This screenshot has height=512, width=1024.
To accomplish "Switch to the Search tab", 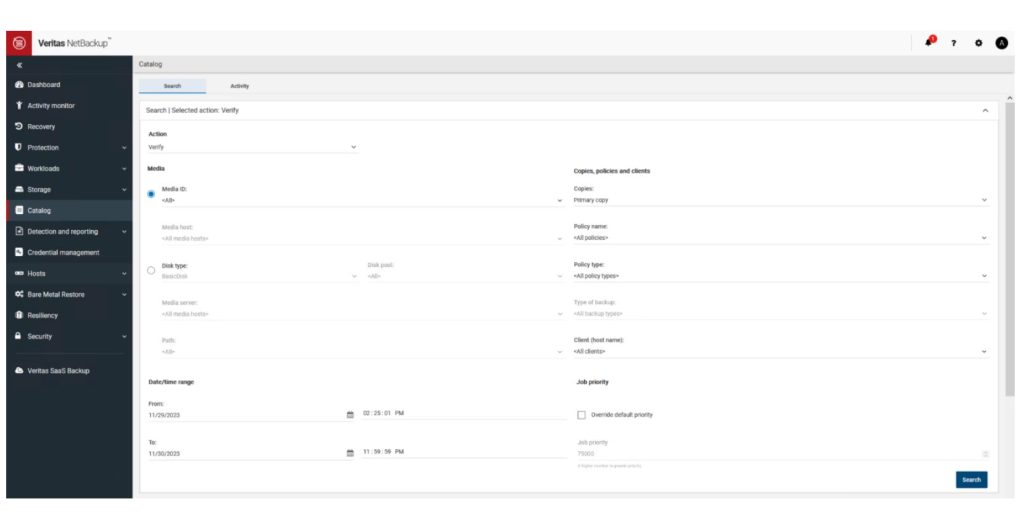I will [x=172, y=86].
